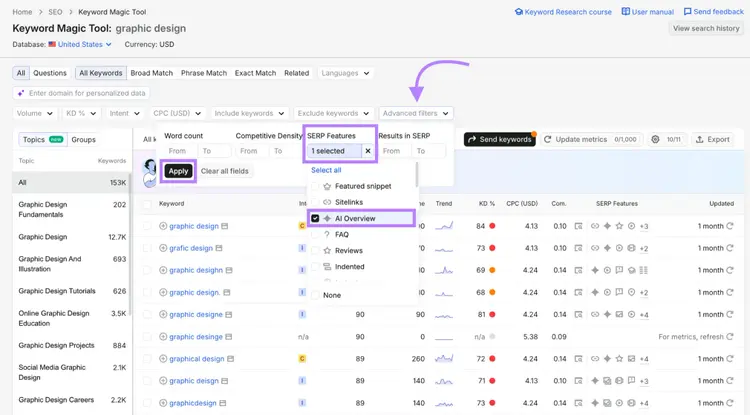Click View search history button

pyautogui.click(x=706, y=29)
